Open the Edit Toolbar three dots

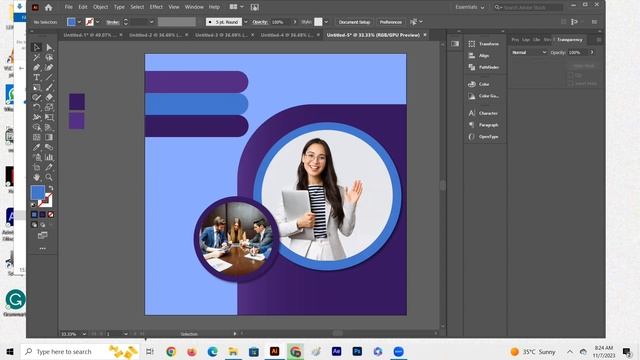tap(42, 248)
